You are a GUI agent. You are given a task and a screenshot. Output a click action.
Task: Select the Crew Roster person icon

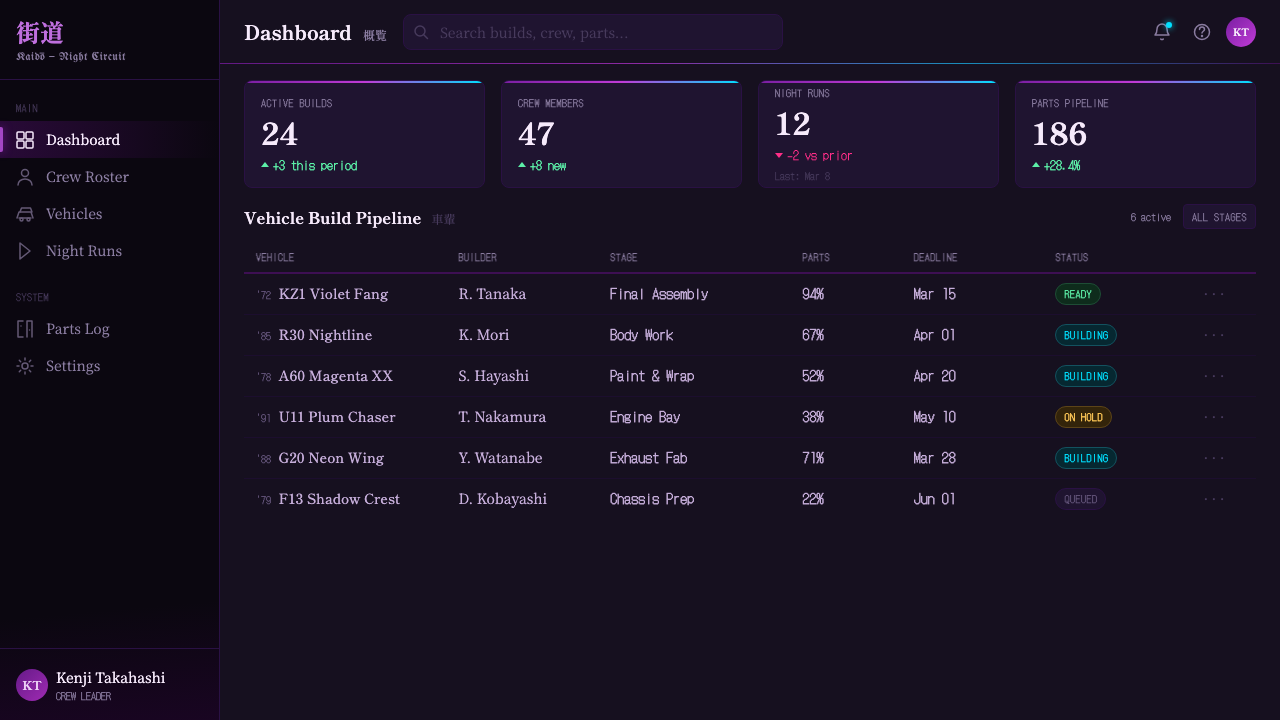point(25,177)
